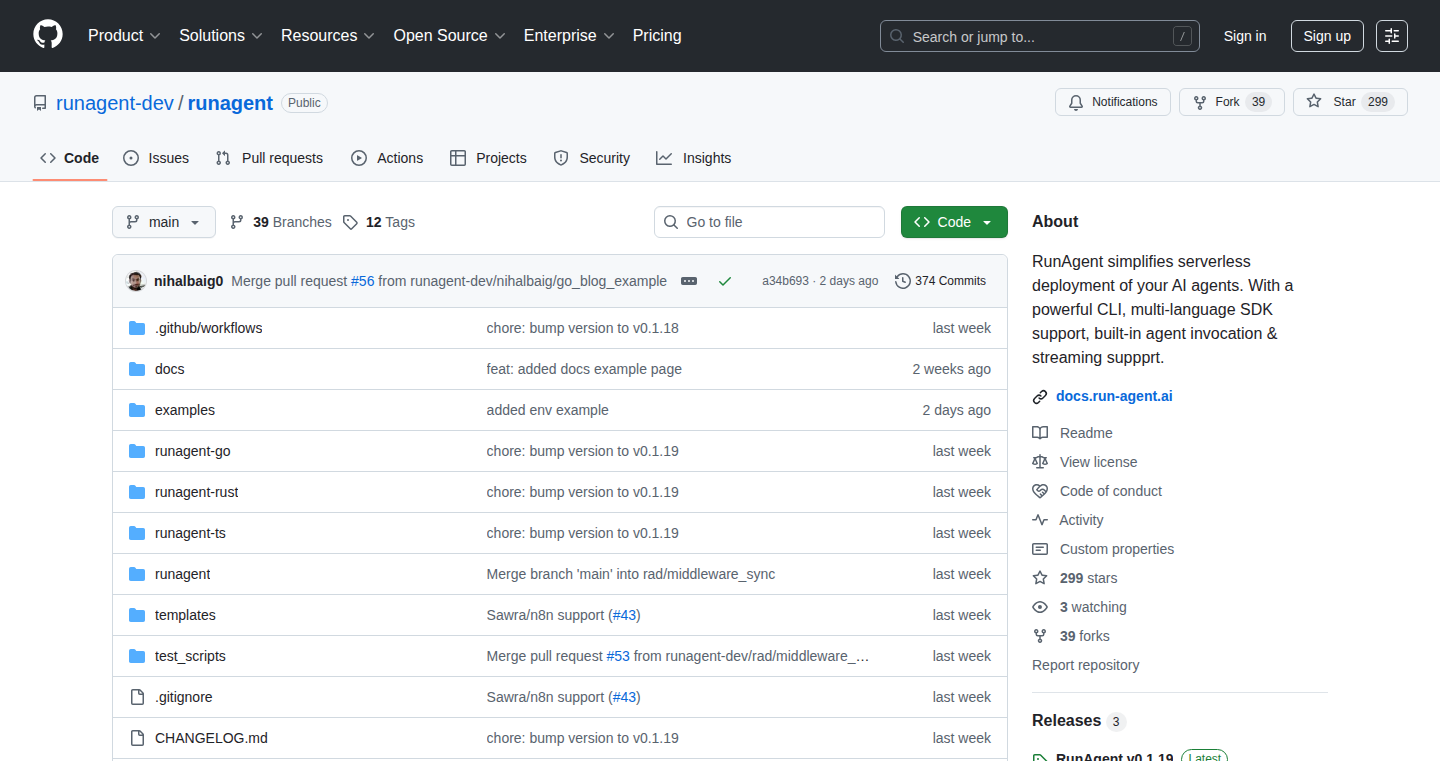Open the runagent-ts folder
The height and width of the screenshot is (761, 1440).
pos(190,533)
